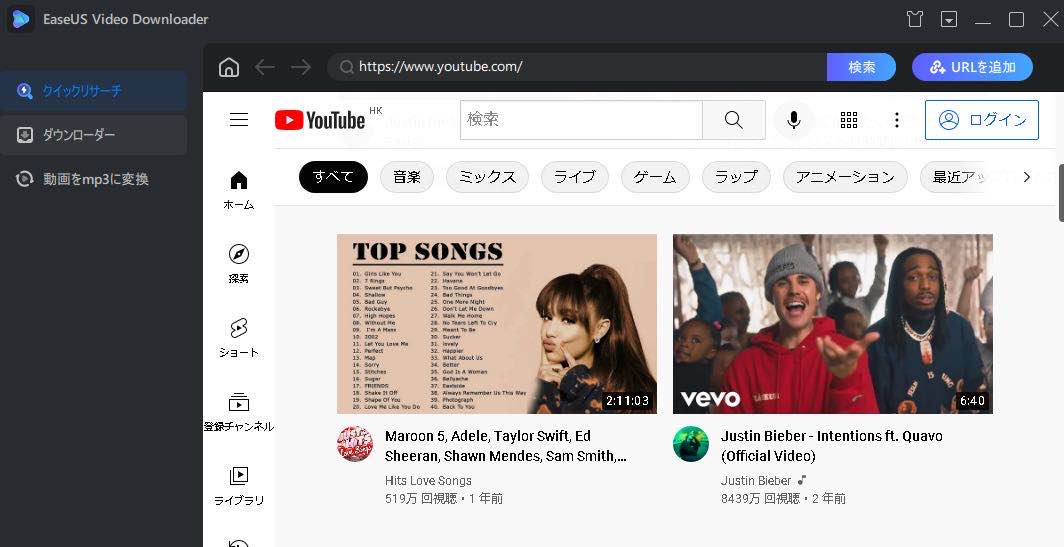The image size is (1064, 547).
Task: Go to the home page icon
Action: (x=229, y=67)
